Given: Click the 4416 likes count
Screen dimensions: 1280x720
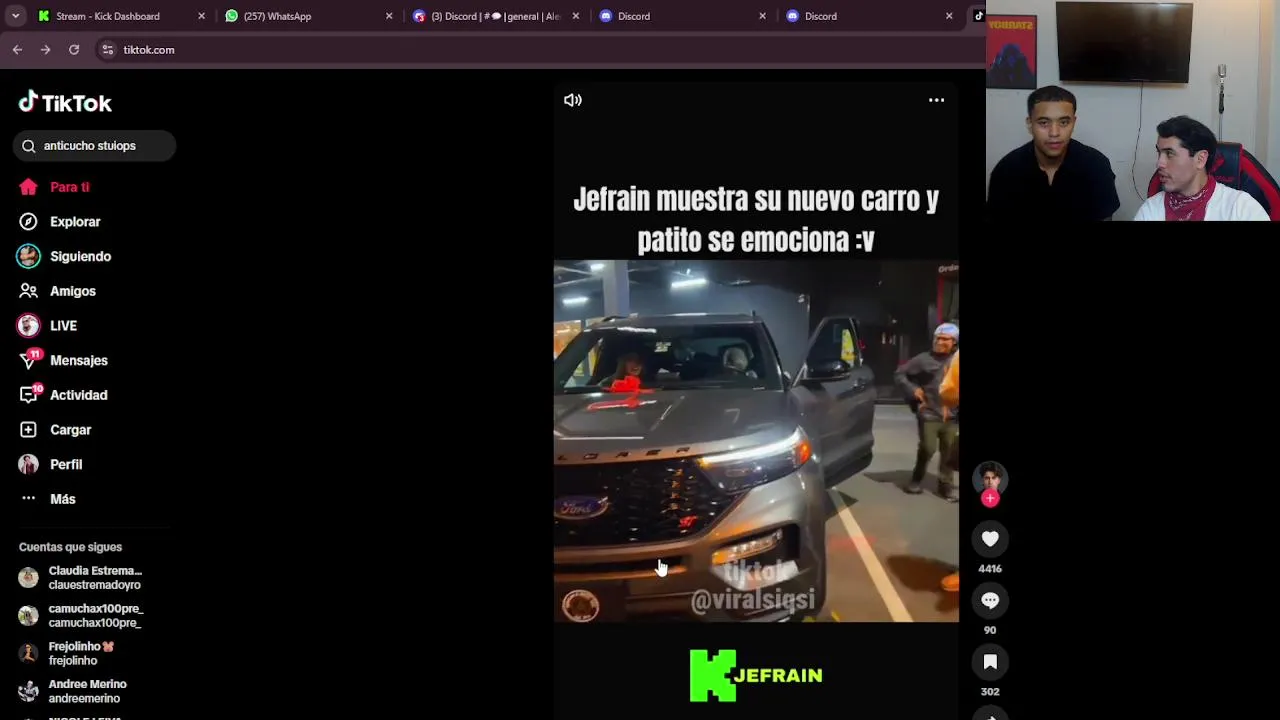Looking at the screenshot, I should tap(990, 569).
